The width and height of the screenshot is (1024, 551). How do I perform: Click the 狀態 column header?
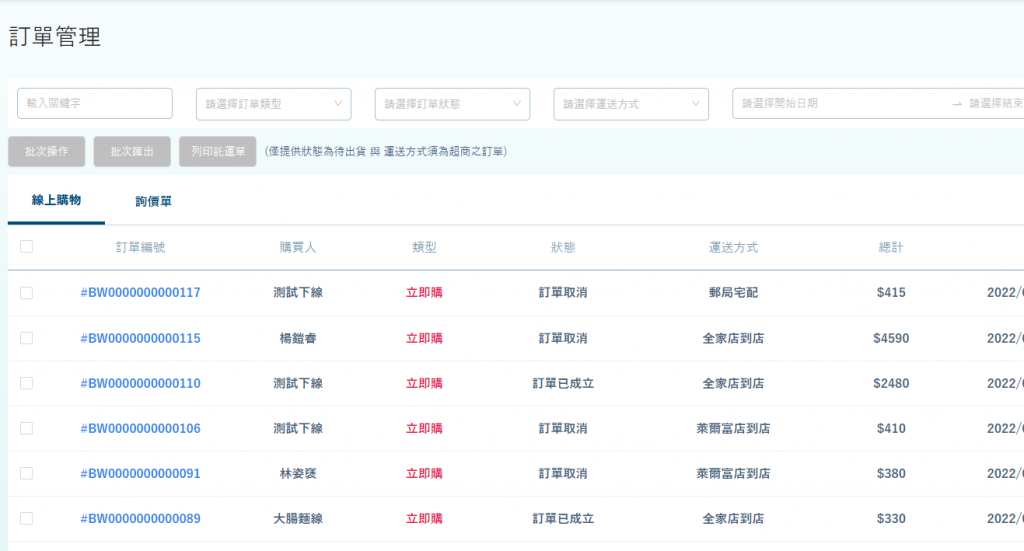point(563,247)
